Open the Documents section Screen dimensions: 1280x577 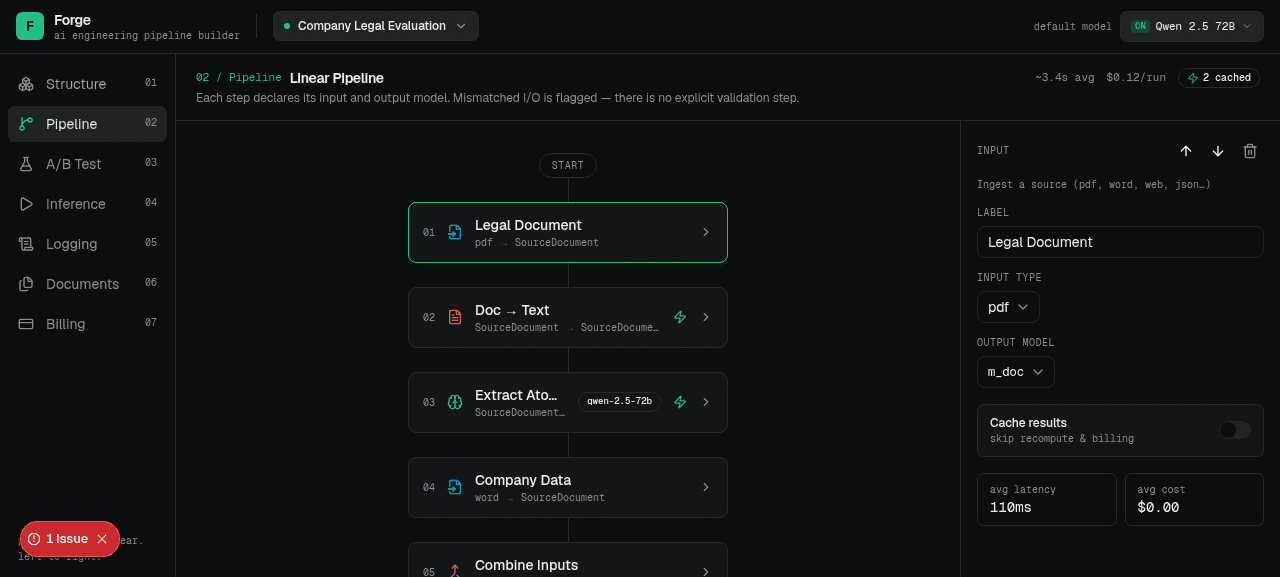tap(87, 284)
